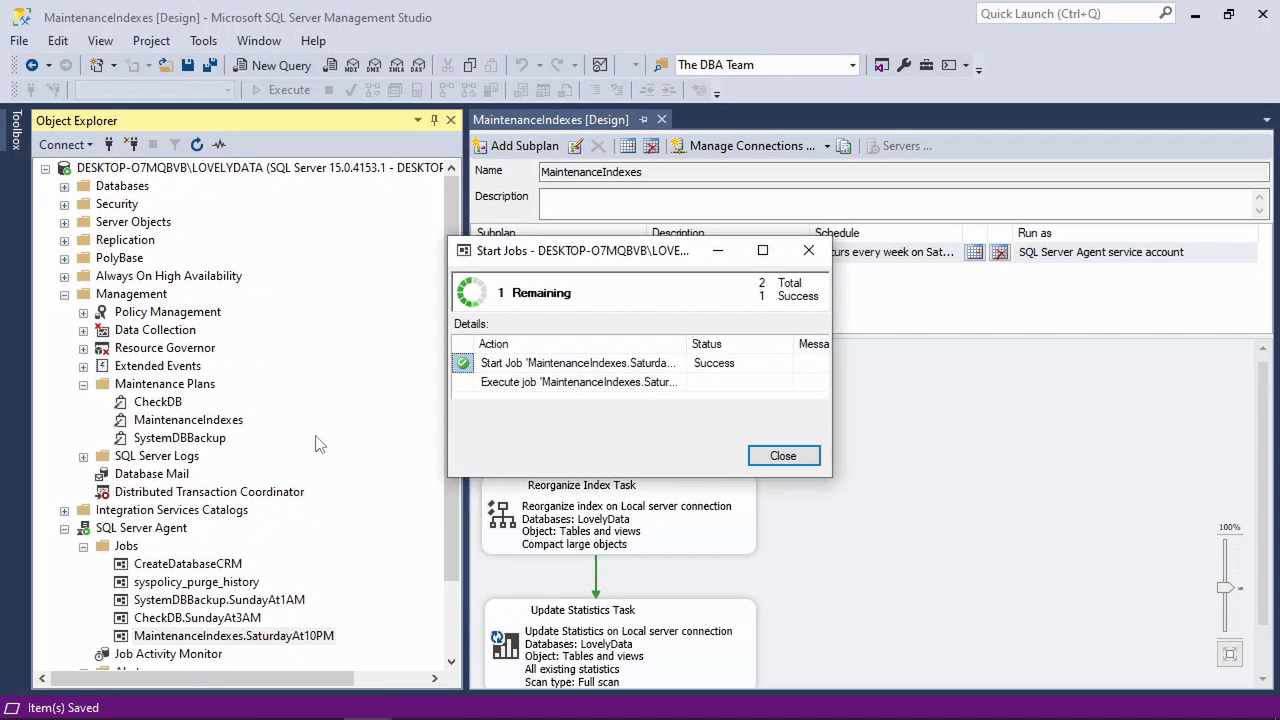
Task: Select the SystemDBBackup maintenance plan
Action: click(180, 438)
